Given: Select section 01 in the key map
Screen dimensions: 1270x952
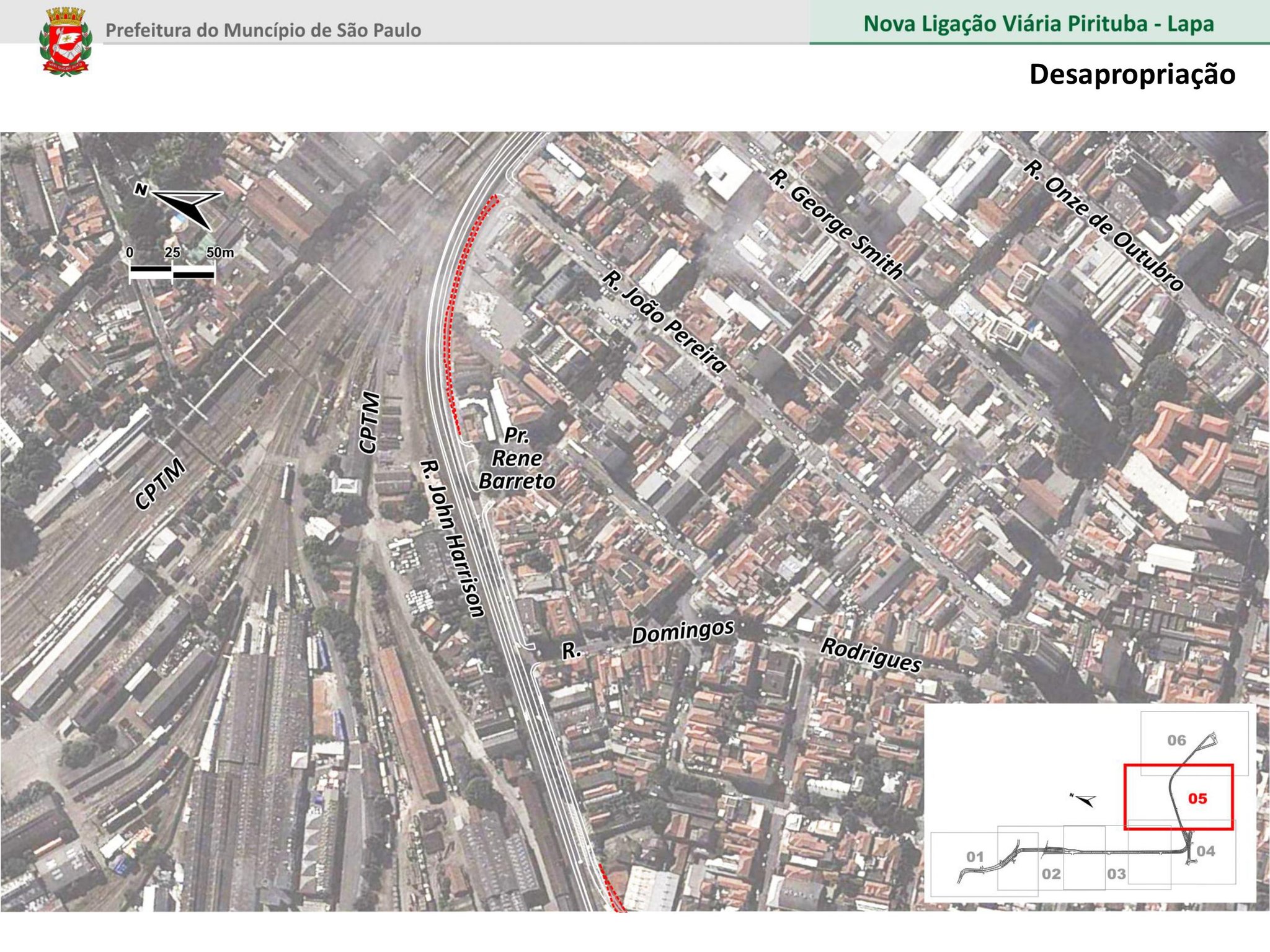Looking at the screenshot, I should tap(975, 857).
